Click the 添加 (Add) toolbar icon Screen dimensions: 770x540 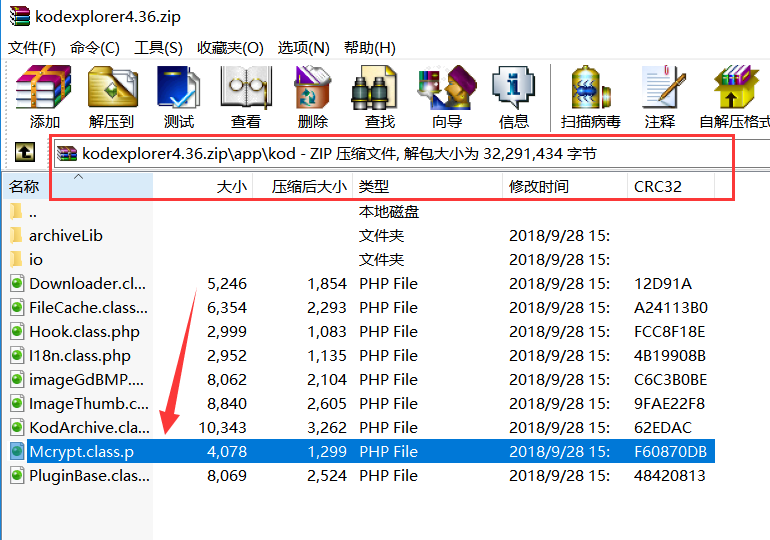click(44, 97)
